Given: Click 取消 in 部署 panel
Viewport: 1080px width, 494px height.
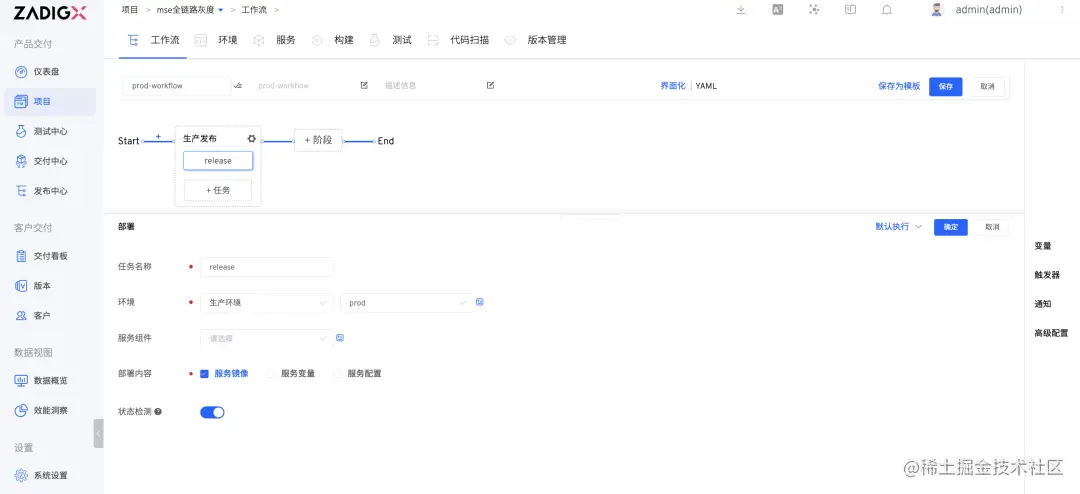Looking at the screenshot, I should click(x=992, y=227).
